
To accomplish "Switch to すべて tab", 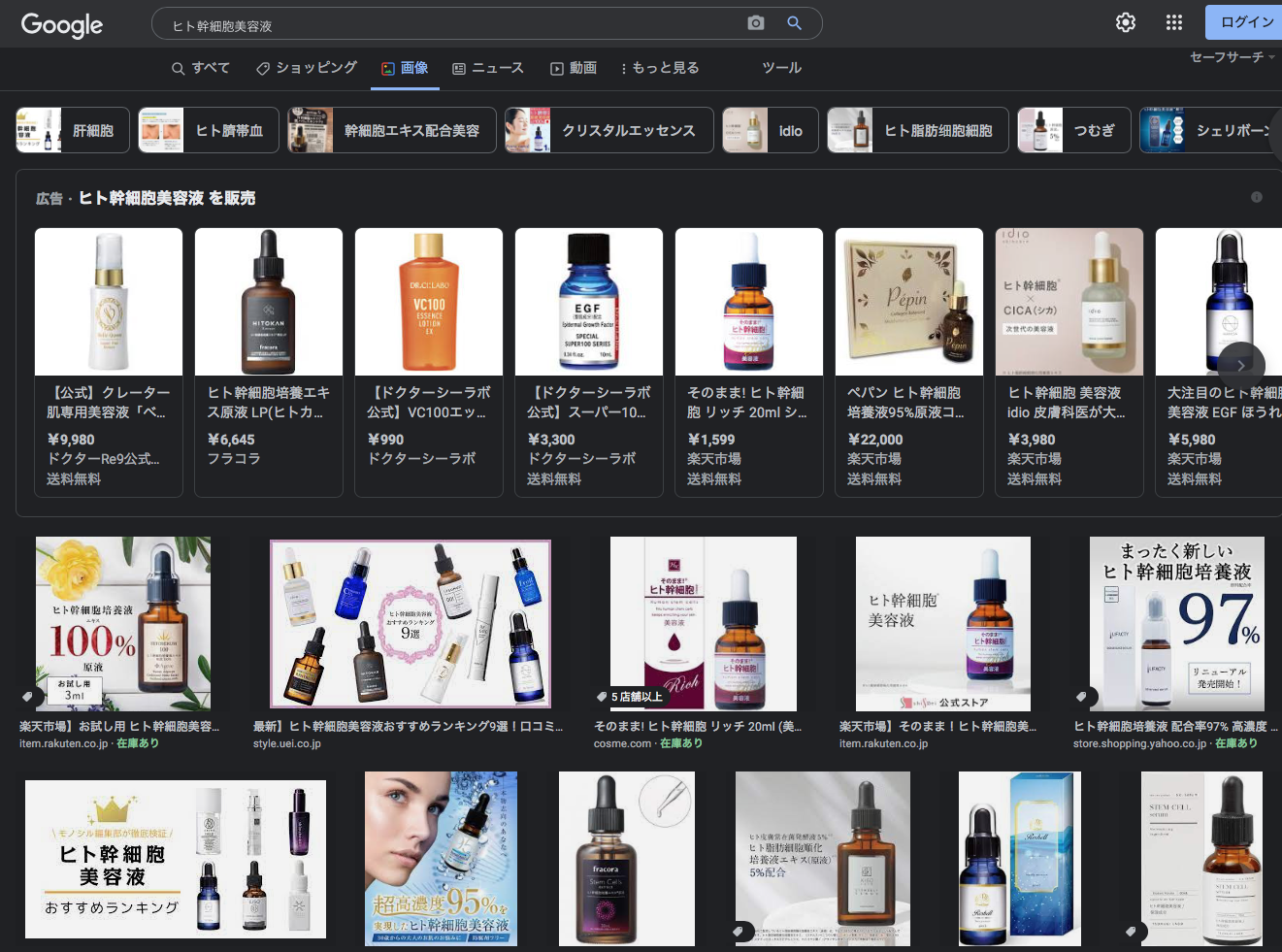I will pos(201,68).
